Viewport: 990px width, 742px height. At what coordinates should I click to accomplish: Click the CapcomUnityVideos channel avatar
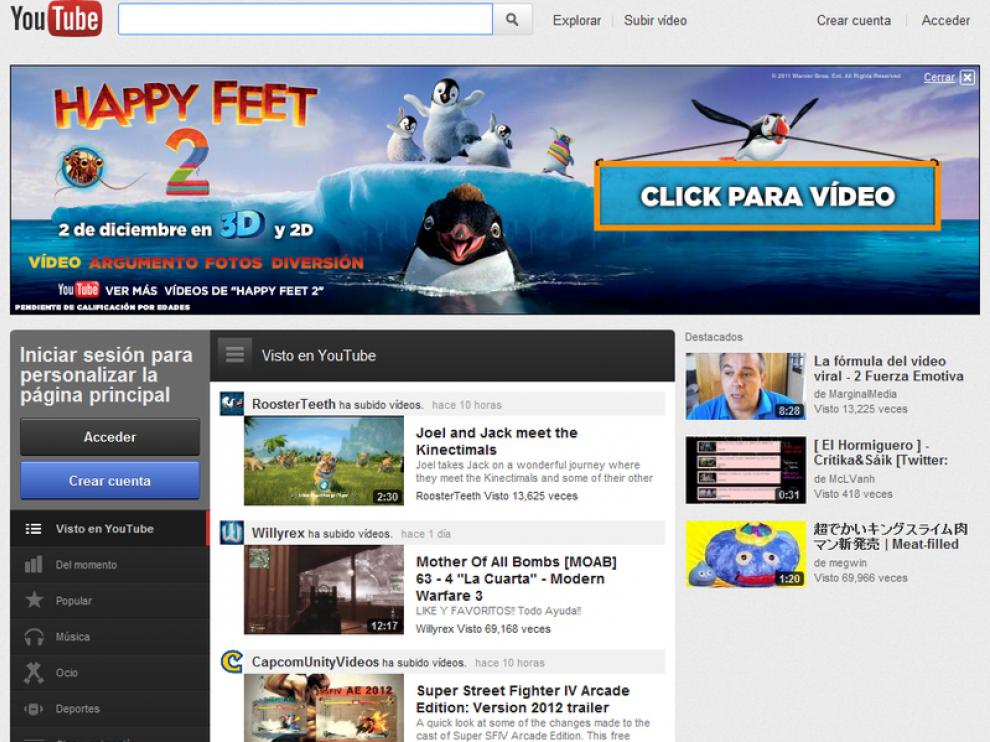[231, 661]
